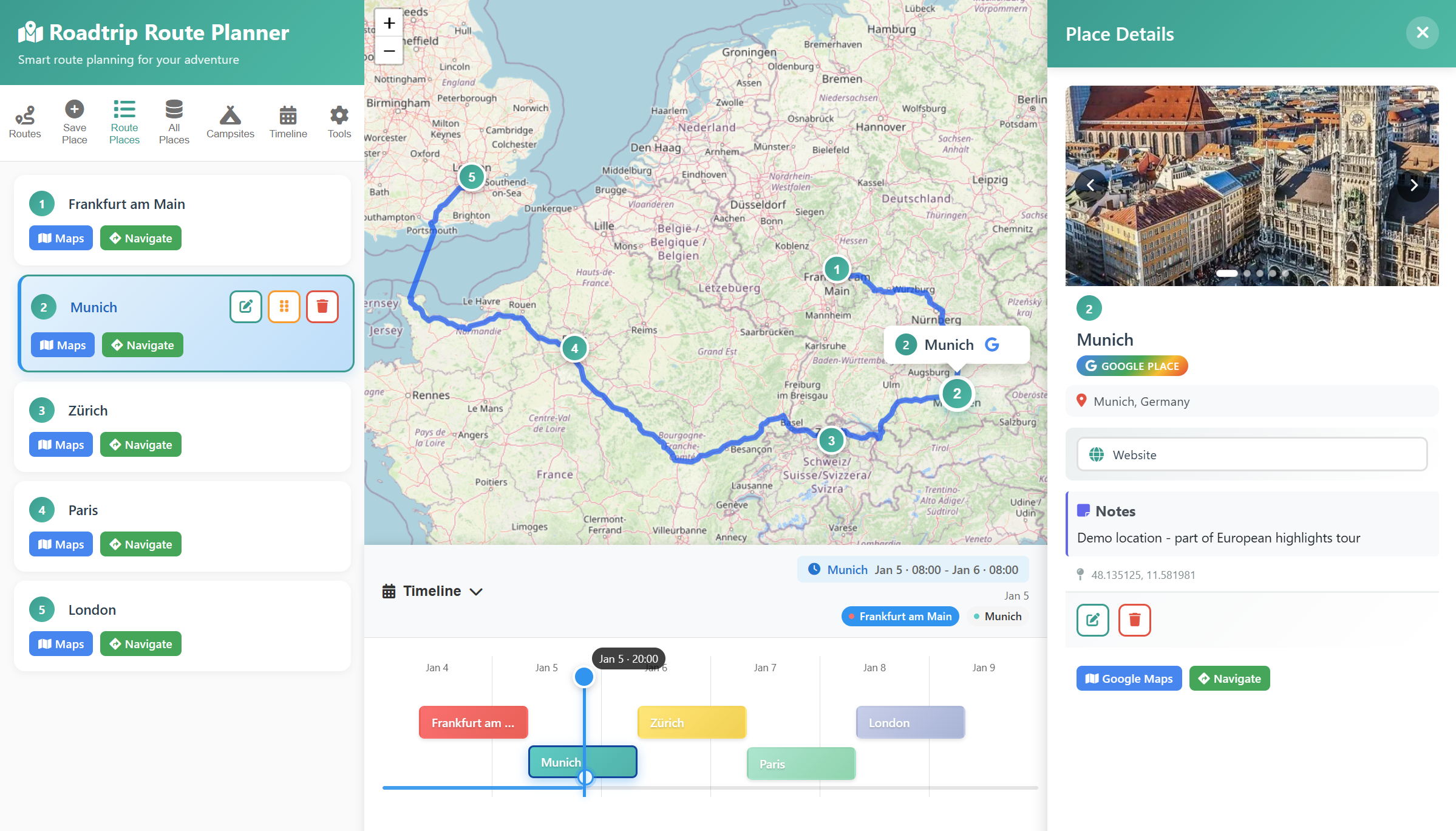1456x831 pixels.
Task: Close the Place Details panel
Action: (x=1422, y=33)
